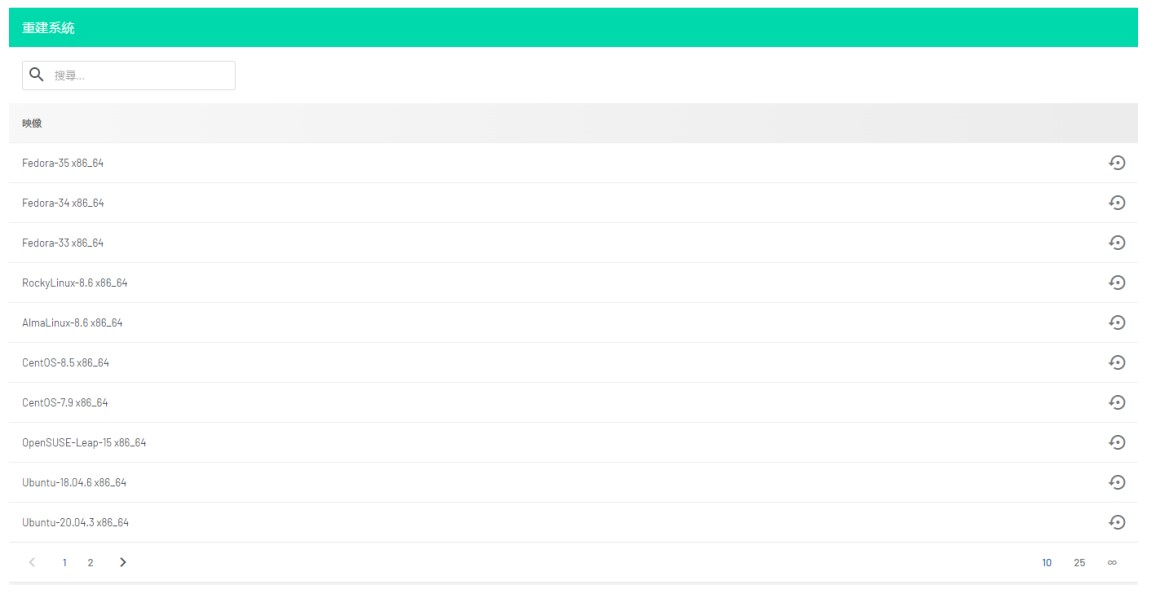The image size is (1151, 597).
Task: Open page 2 of image list
Action: [90, 563]
